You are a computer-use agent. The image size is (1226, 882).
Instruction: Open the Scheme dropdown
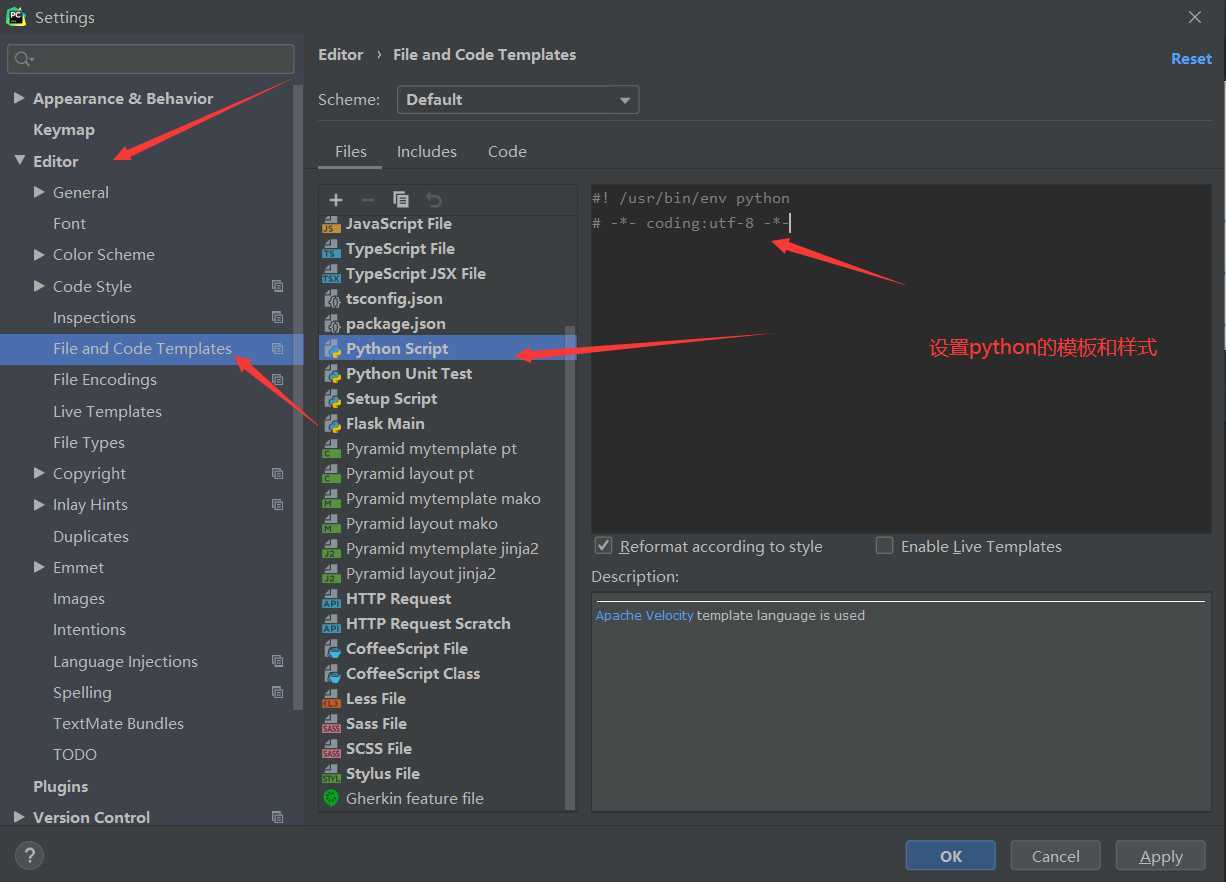518,99
